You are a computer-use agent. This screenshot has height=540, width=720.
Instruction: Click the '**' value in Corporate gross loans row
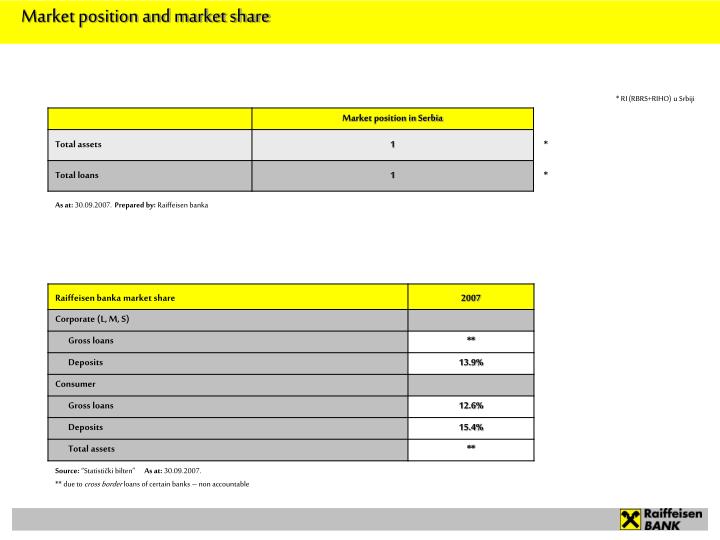pos(471,339)
